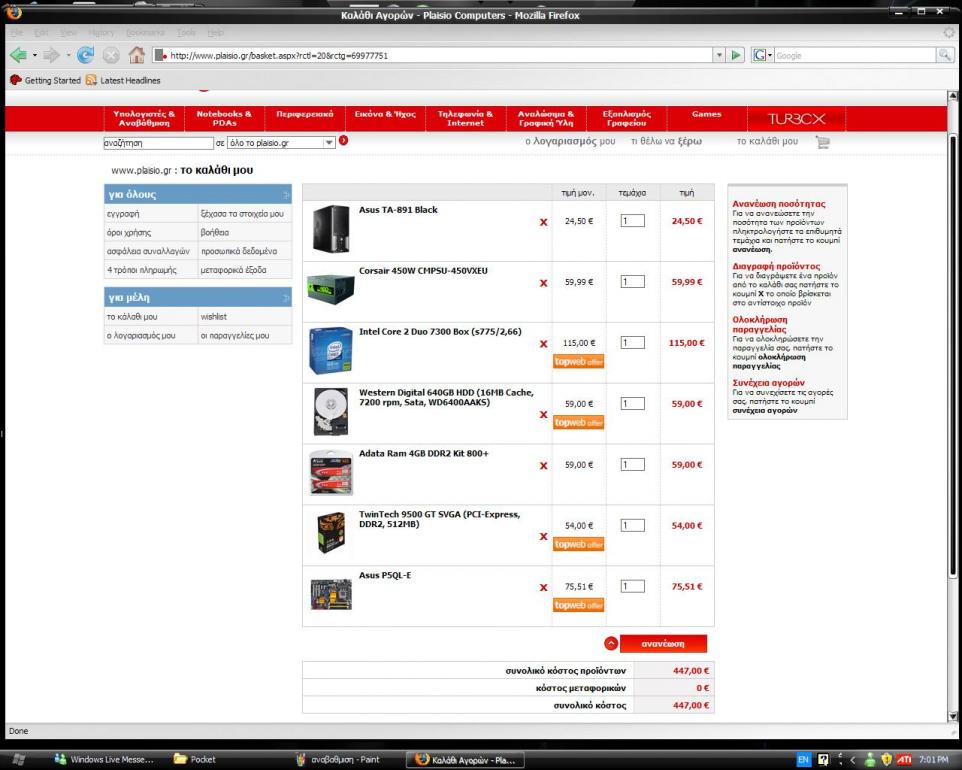
Task: Open the Games menu
Action: (707, 118)
